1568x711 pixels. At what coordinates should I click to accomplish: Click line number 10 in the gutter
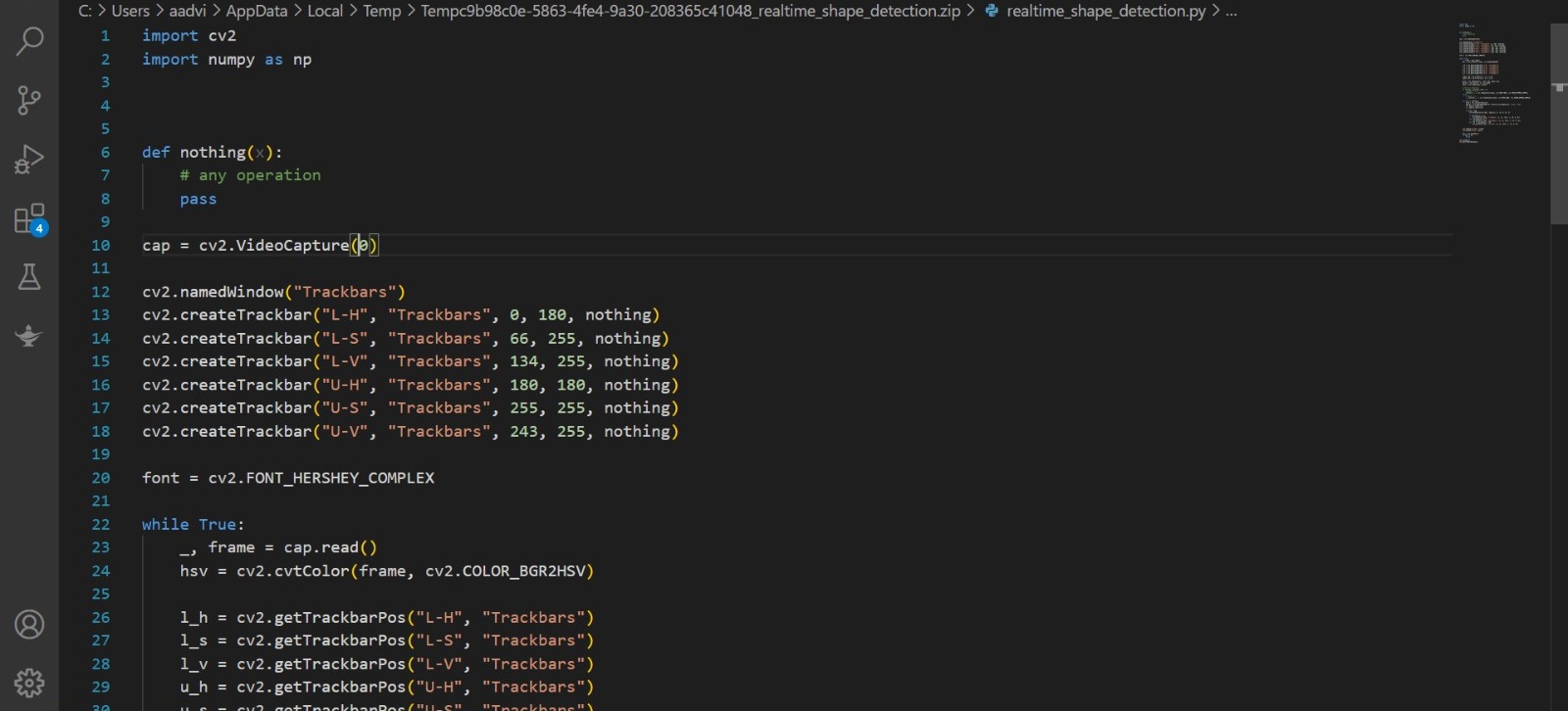(101, 245)
